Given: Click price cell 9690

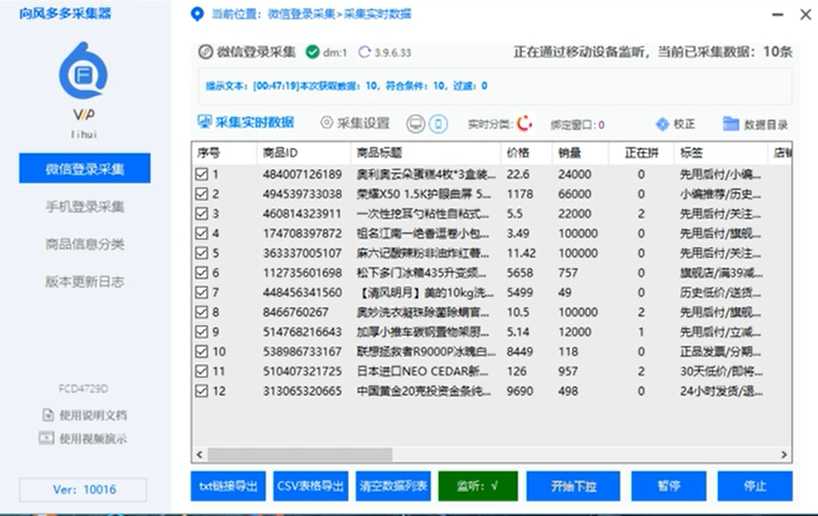Looking at the screenshot, I should [x=520, y=391].
